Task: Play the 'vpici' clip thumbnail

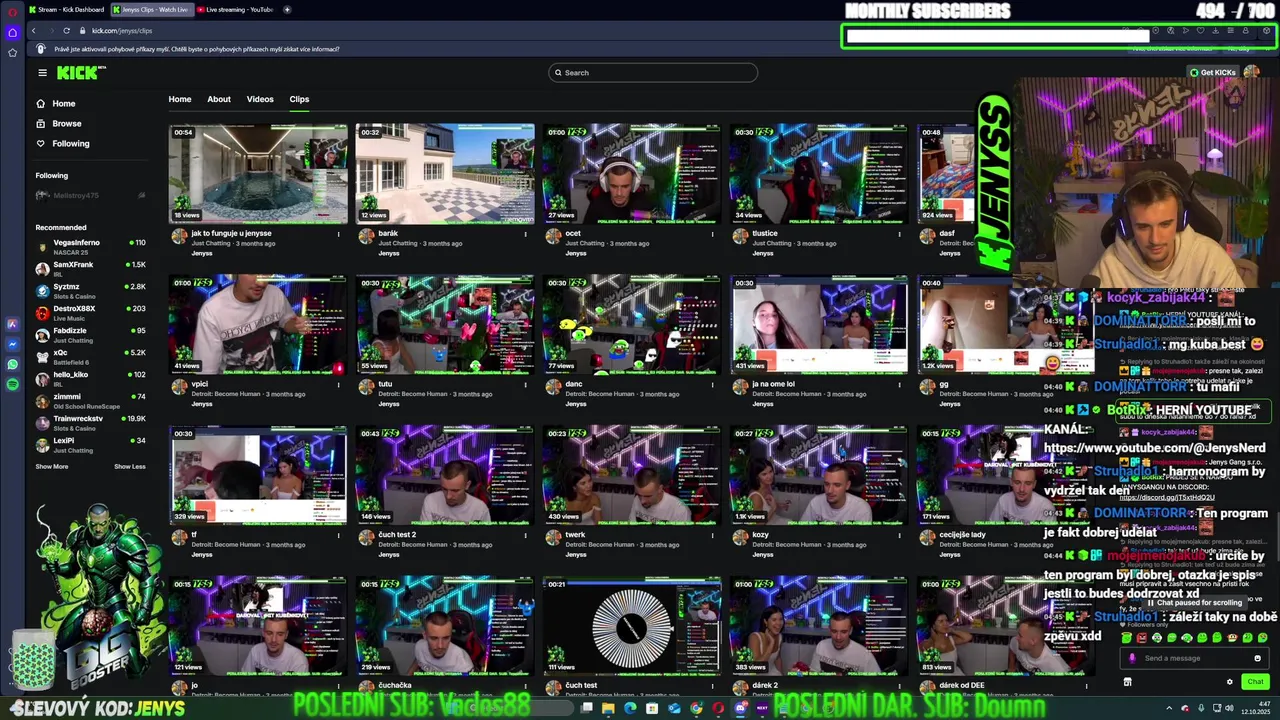Action: pyautogui.click(x=258, y=325)
